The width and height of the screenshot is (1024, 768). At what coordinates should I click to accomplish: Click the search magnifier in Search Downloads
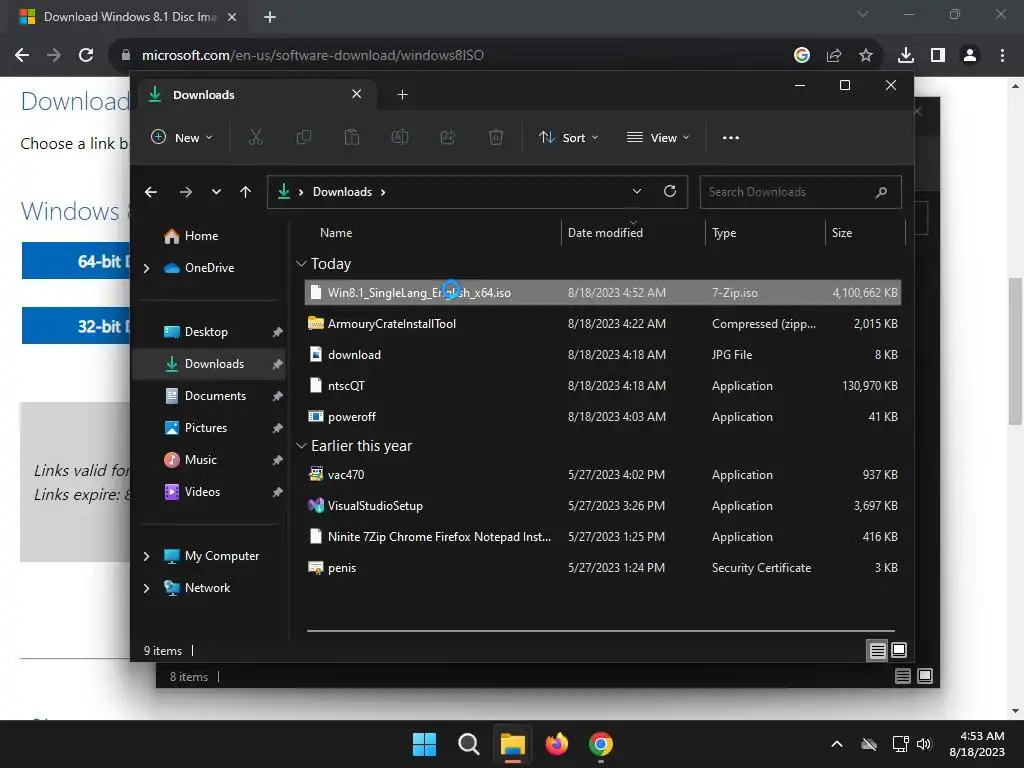pyautogui.click(x=881, y=192)
